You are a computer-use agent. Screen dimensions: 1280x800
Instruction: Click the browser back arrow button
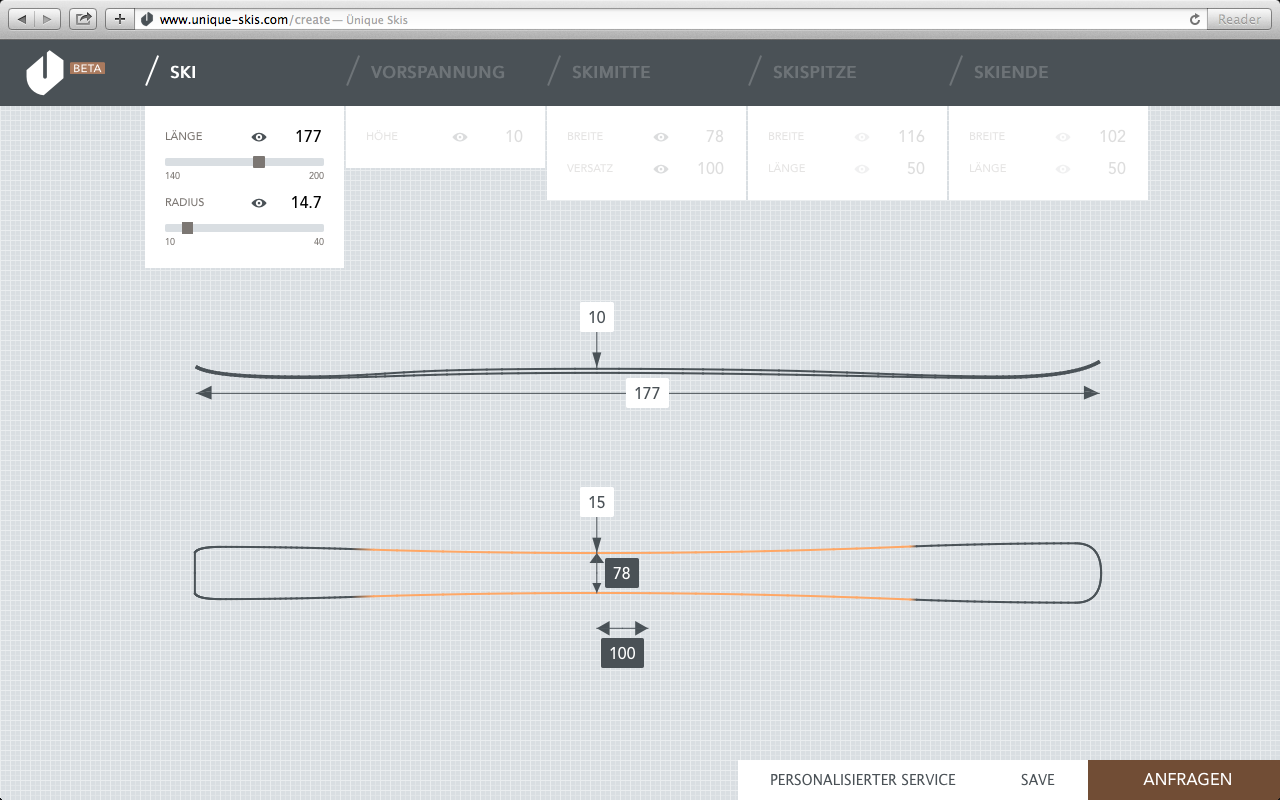[23, 19]
